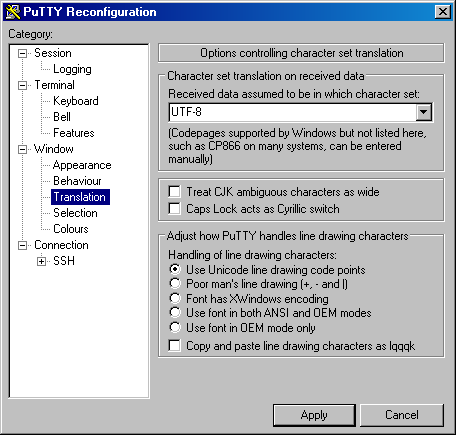
Task: Collapse the Terminal tree node
Action: (22, 85)
